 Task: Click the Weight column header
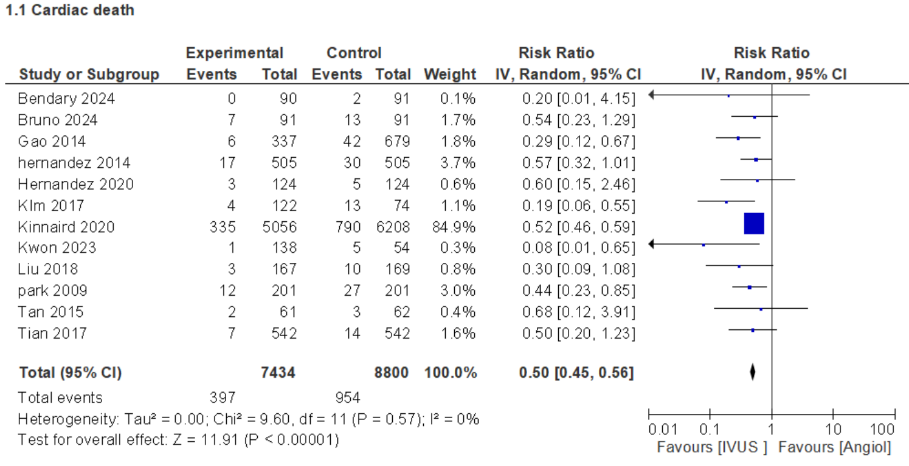click(443, 74)
